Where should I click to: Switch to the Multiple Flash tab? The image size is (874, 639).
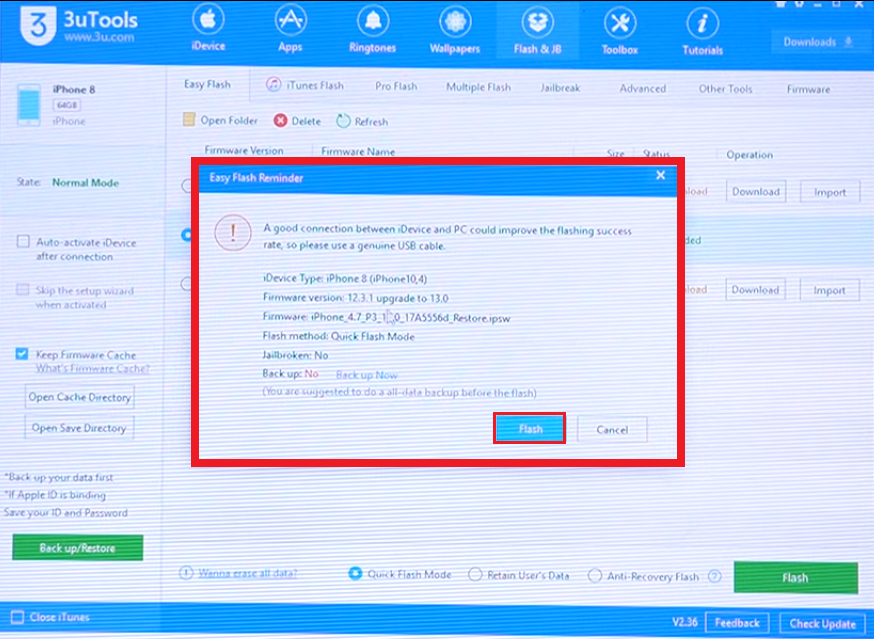[x=478, y=87]
